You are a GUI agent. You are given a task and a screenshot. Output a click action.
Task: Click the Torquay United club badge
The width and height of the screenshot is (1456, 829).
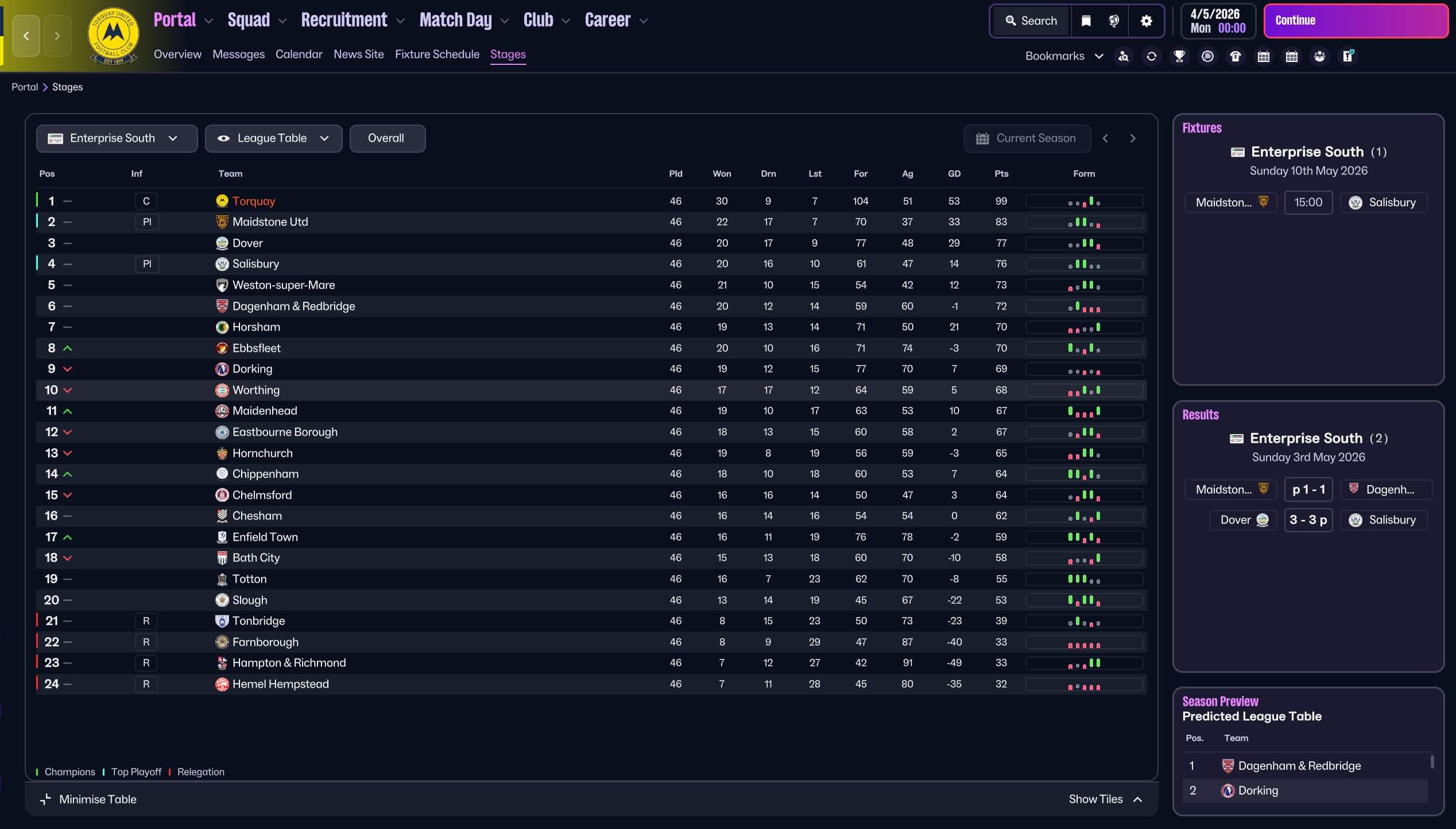tap(113, 36)
